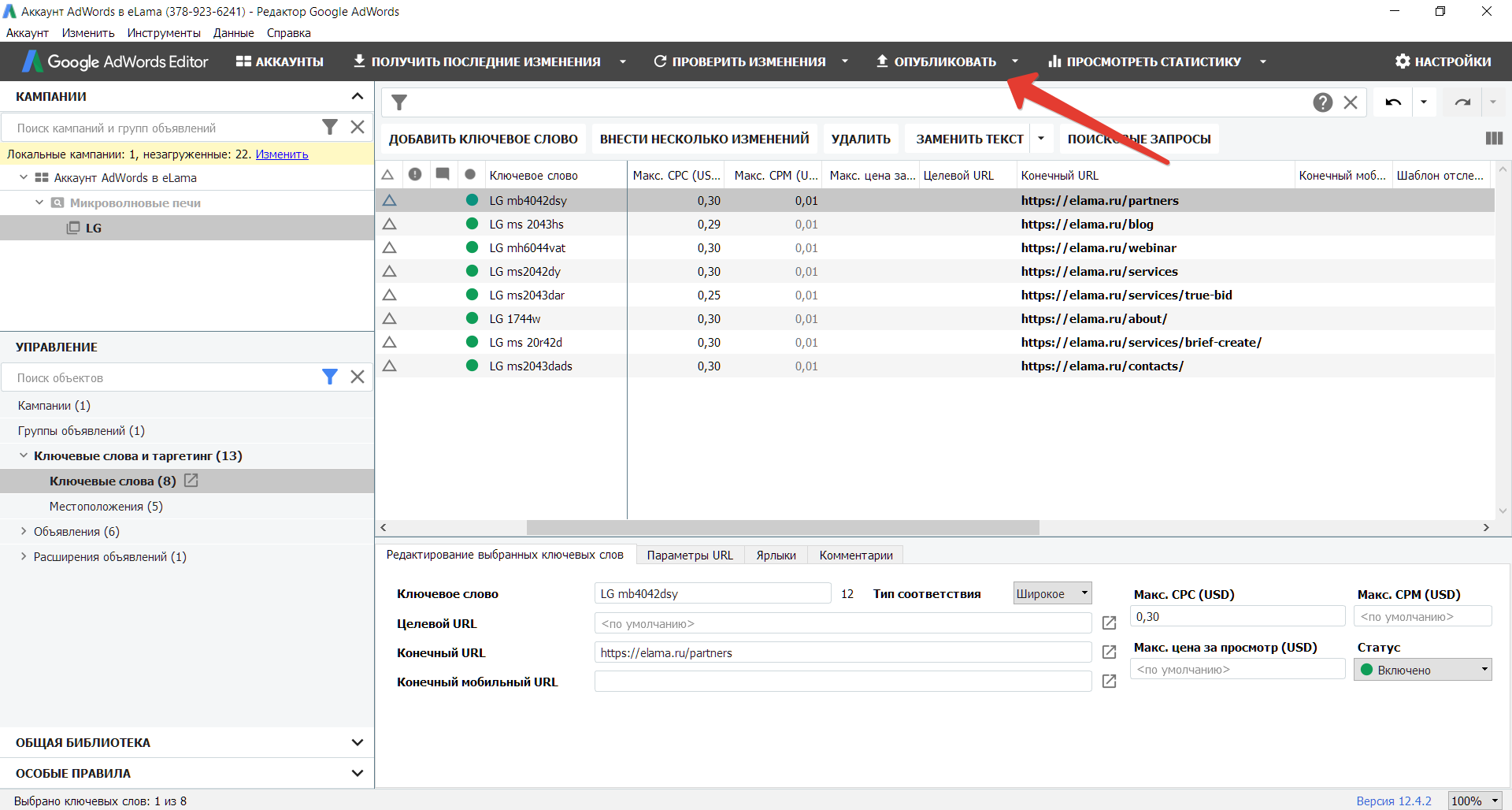Click ОПУБЛИКОВАТЬ to post changes
1512x810 pixels.
936,61
